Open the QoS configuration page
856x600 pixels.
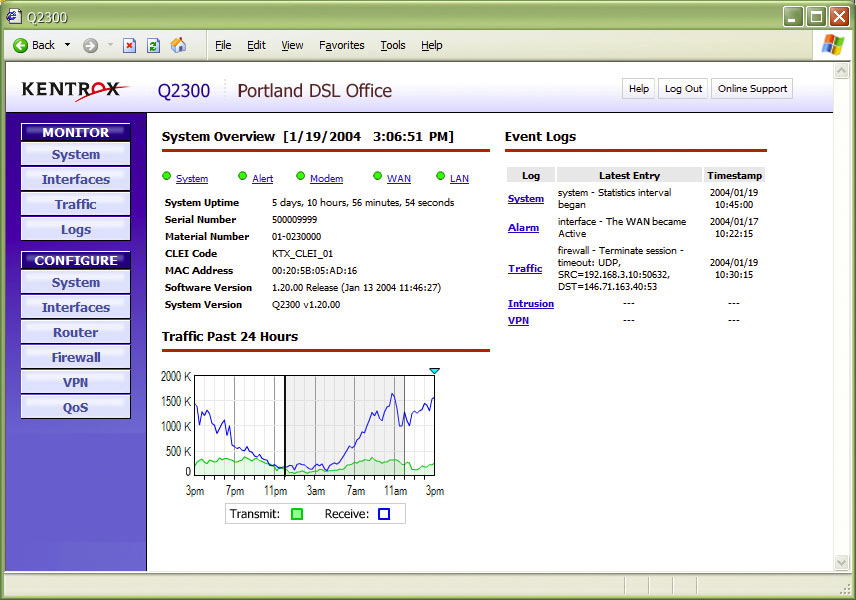coord(75,407)
